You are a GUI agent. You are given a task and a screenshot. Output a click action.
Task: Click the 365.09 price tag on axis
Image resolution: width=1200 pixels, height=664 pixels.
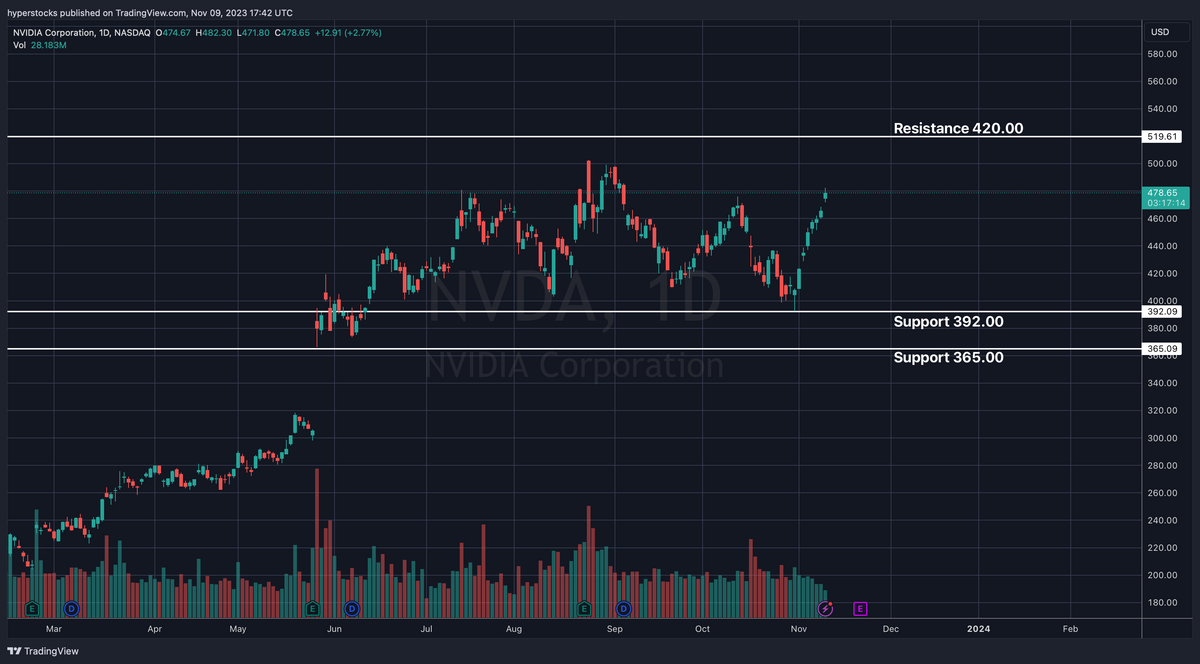tap(1161, 348)
